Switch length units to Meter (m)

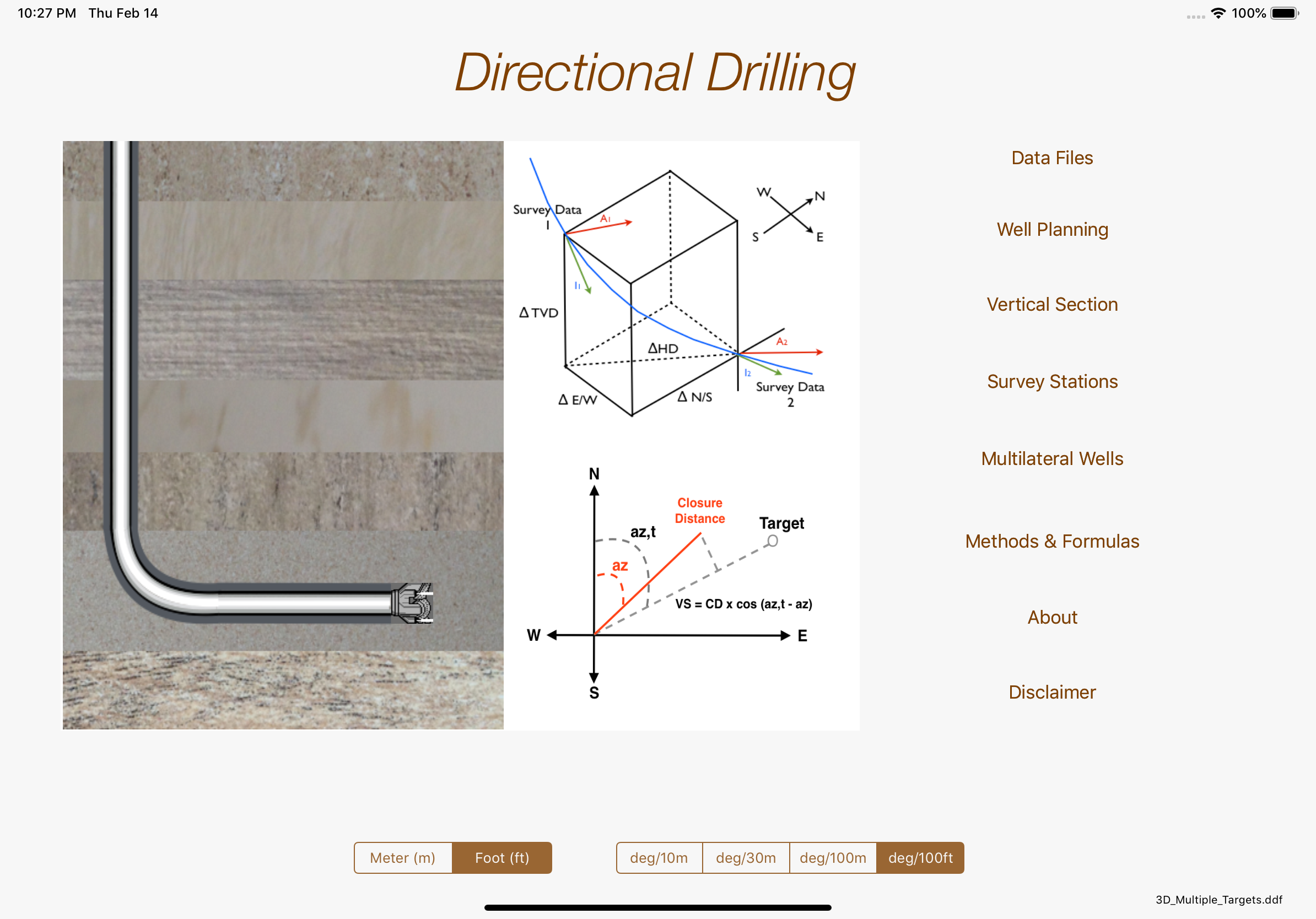[x=403, y=858]
